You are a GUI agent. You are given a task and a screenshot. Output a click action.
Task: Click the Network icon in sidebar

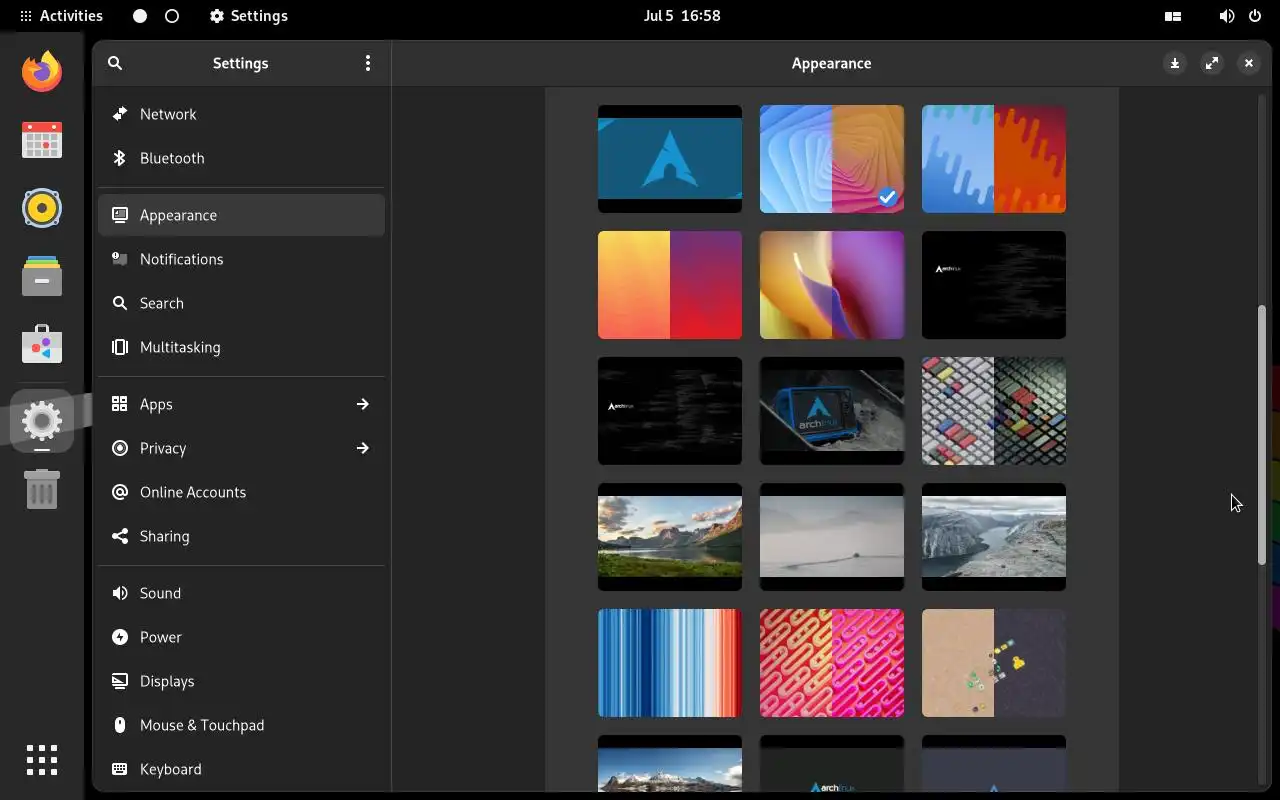pos(120,114)
